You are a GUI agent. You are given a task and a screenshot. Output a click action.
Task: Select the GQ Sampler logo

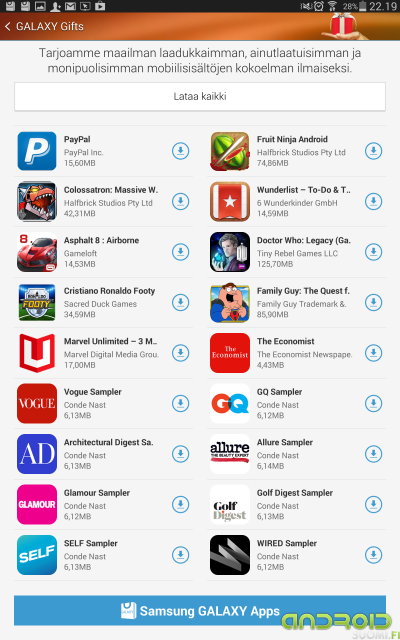(230, 403)
